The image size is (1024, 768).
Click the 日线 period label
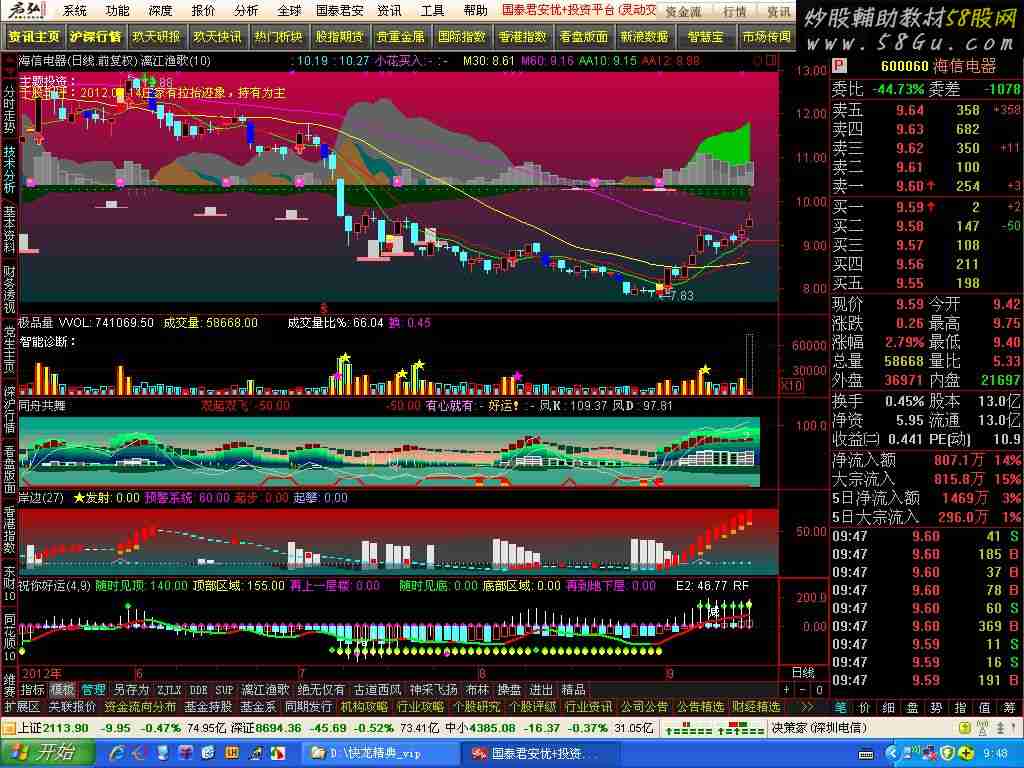[x=803, y=673]
